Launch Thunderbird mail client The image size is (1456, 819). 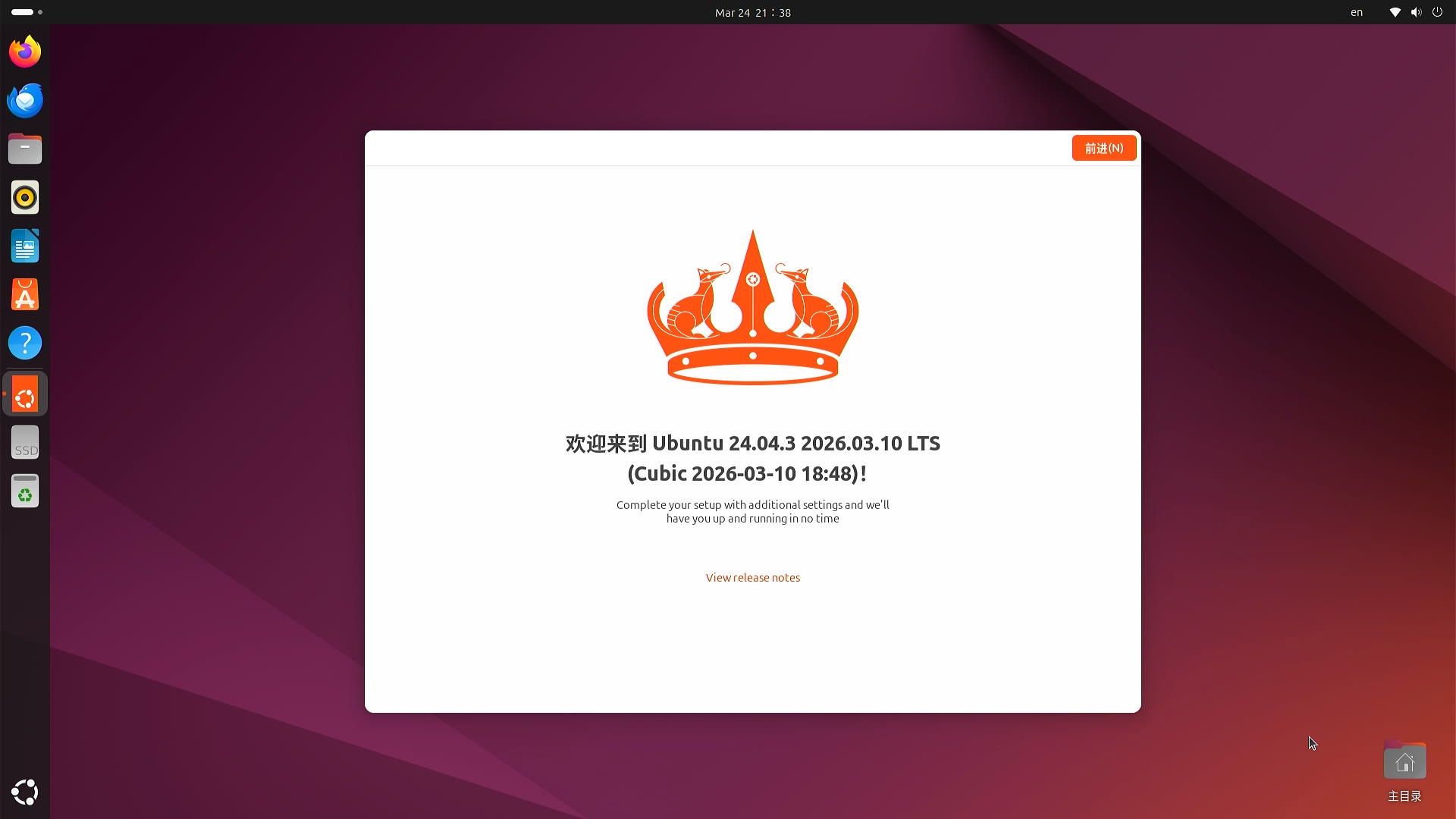[x=25, y=100]
